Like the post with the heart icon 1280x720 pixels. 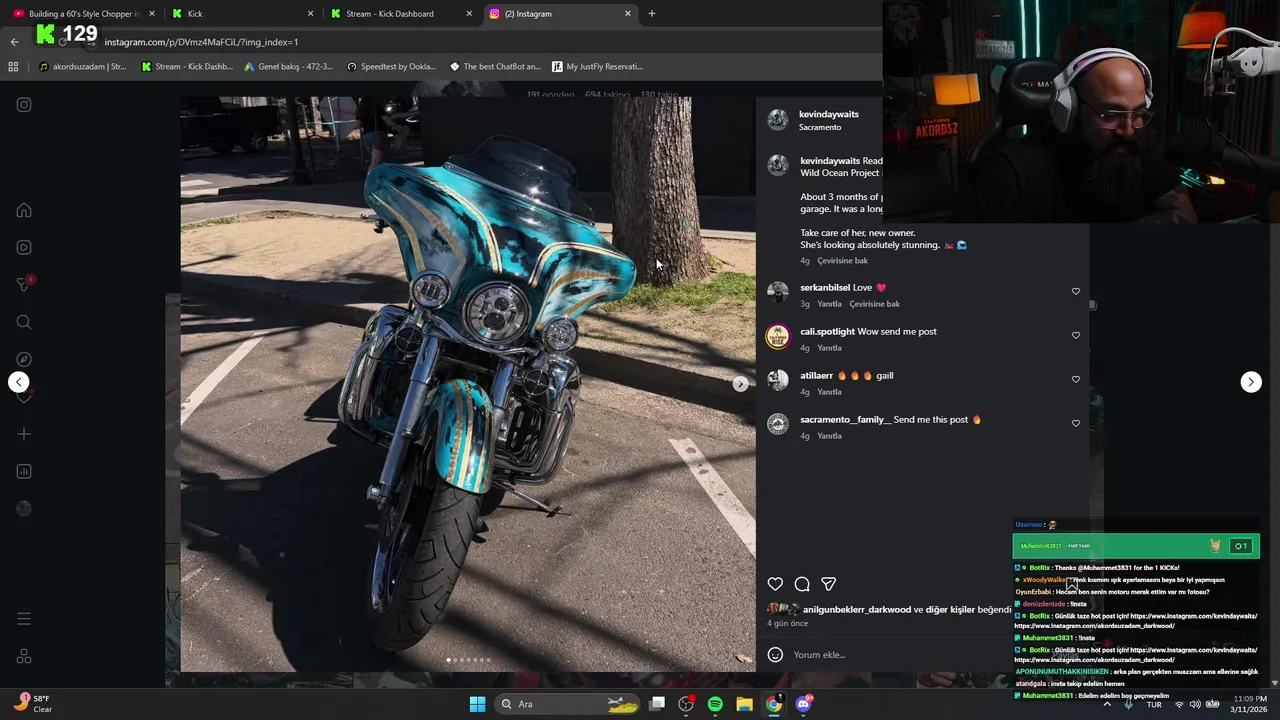coord(775,584)
